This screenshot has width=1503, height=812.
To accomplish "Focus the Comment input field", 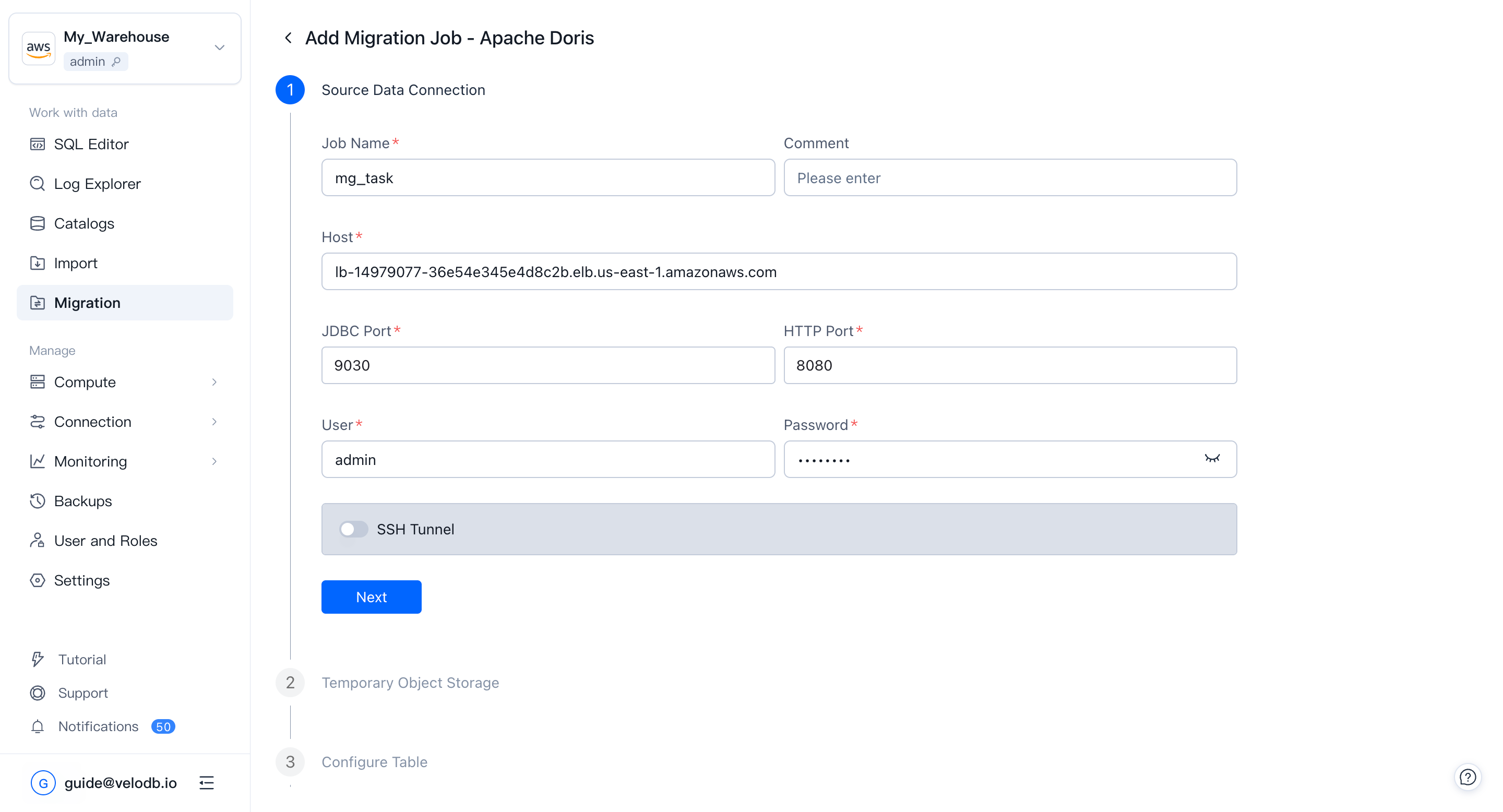I will [1009, 178].
